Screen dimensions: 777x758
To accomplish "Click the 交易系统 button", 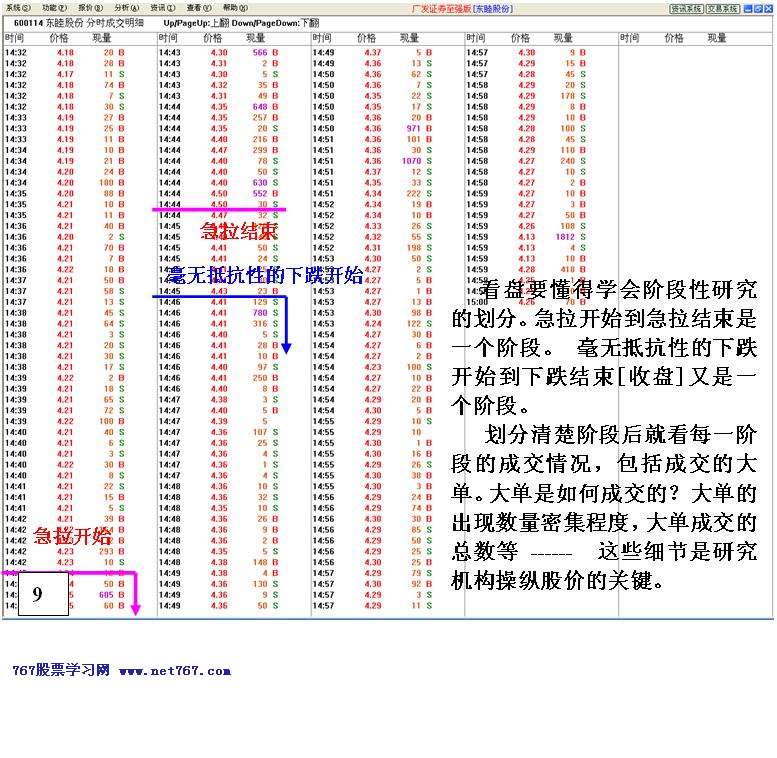I will (x=722, y=9).
